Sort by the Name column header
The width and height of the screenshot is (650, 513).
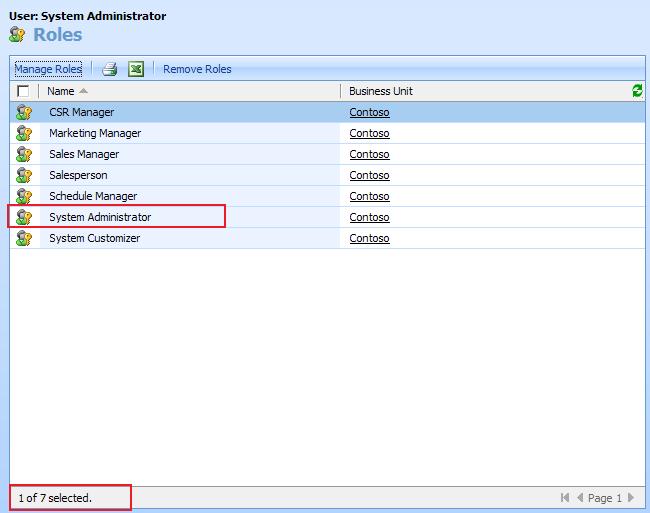point(61,91)
